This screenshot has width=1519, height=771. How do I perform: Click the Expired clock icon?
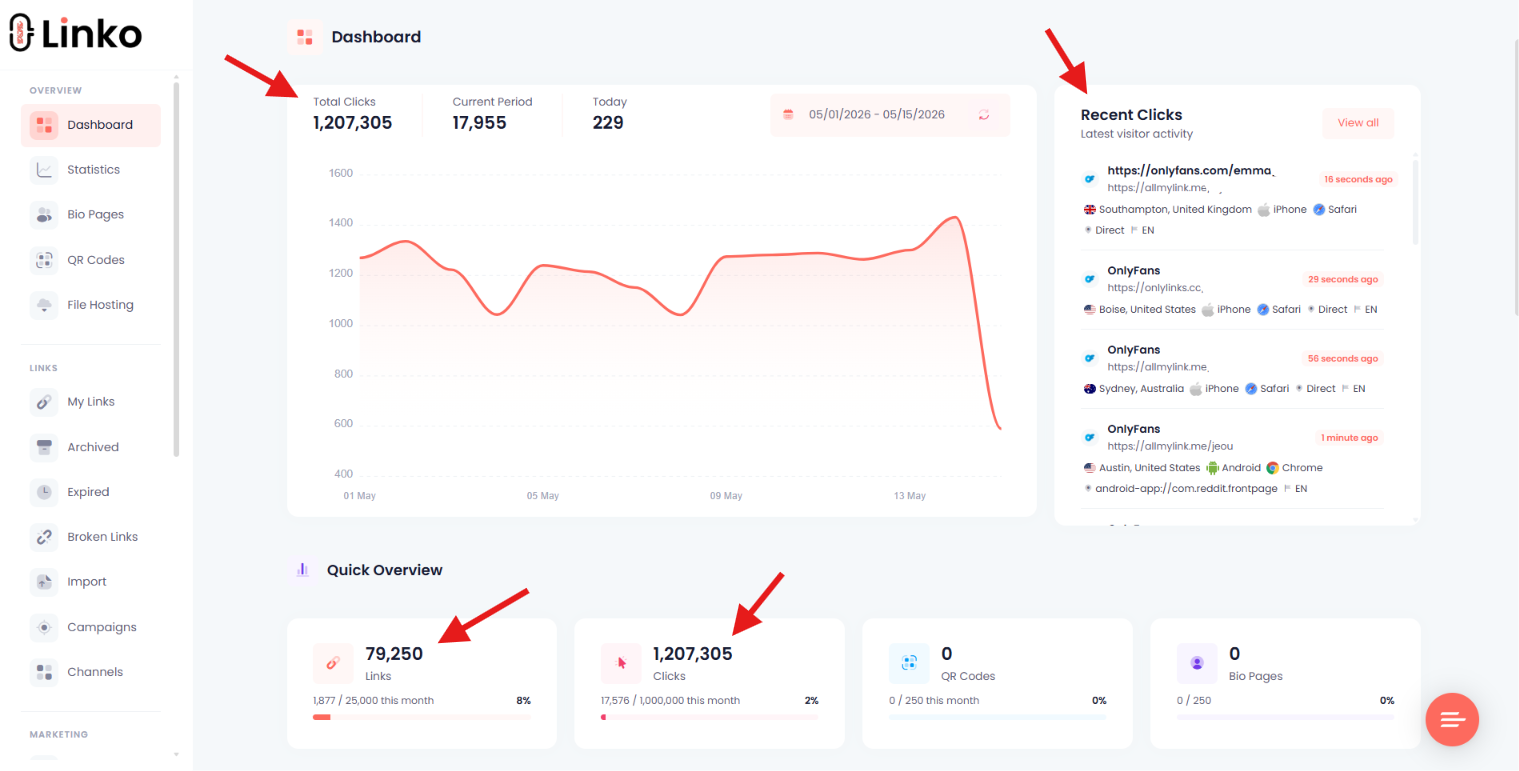(x=44, y=492)
